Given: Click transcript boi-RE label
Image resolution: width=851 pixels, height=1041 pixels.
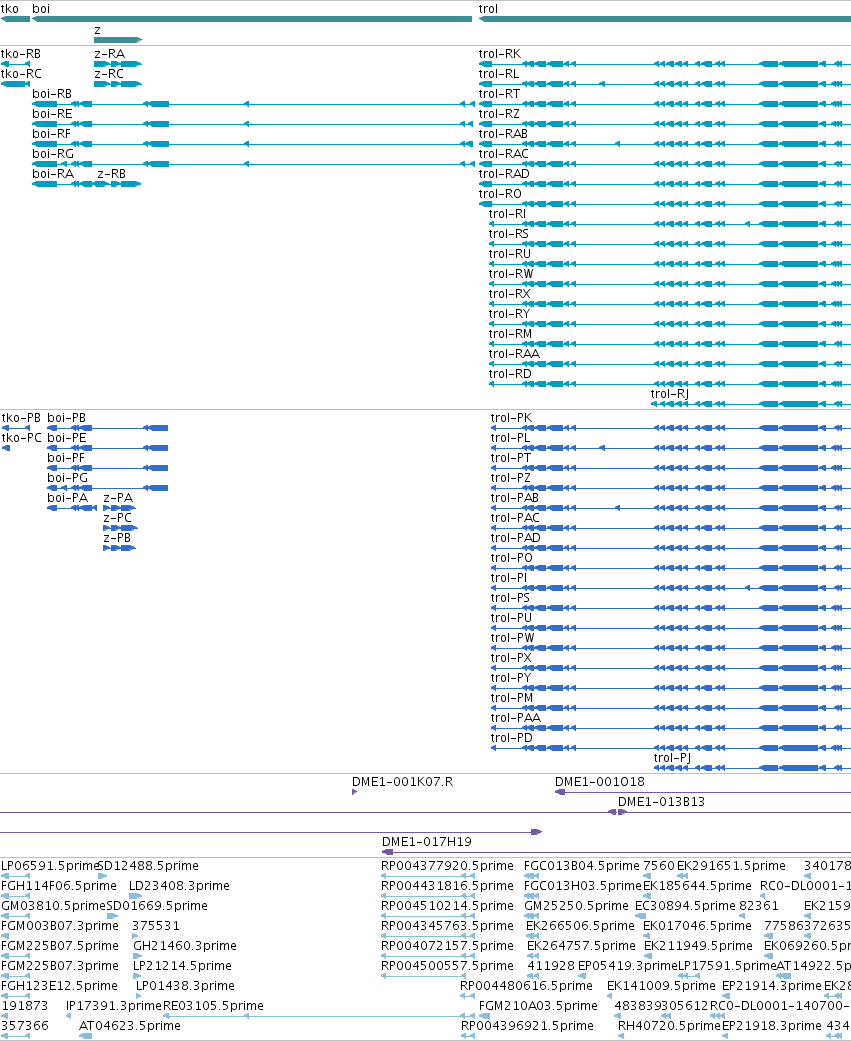Looking at the screenshot, I should [x=52, y=114].
